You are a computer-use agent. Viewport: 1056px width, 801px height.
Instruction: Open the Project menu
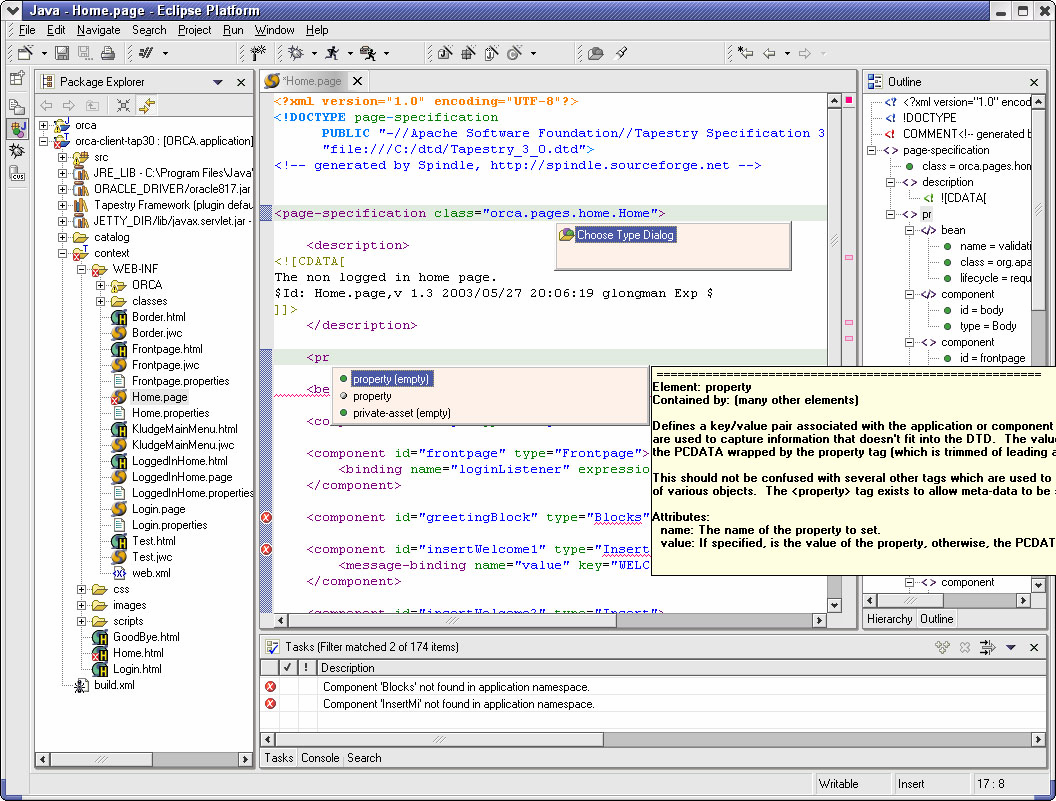pyautogui.click(x=194, y=30)
